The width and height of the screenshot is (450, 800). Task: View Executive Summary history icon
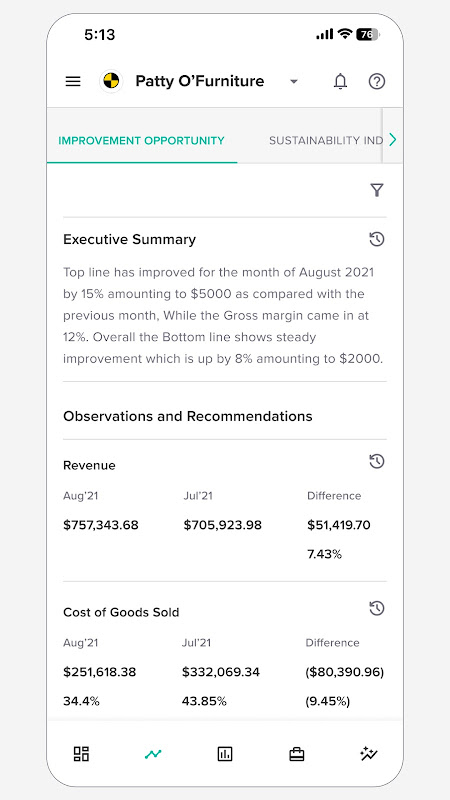[x=377, y=239]
